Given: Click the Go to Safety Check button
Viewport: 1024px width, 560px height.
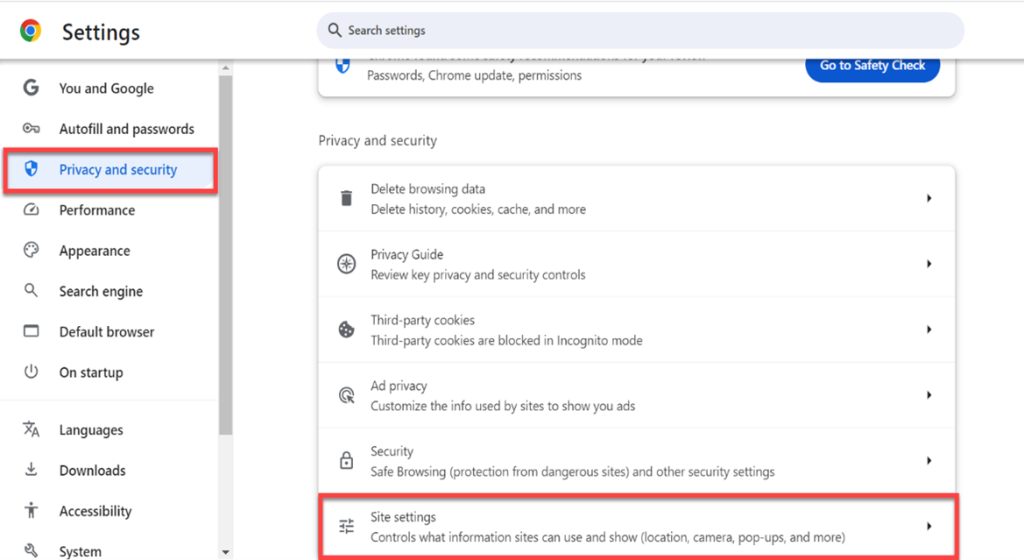Looking at the screenshot, I should point(872,65).
